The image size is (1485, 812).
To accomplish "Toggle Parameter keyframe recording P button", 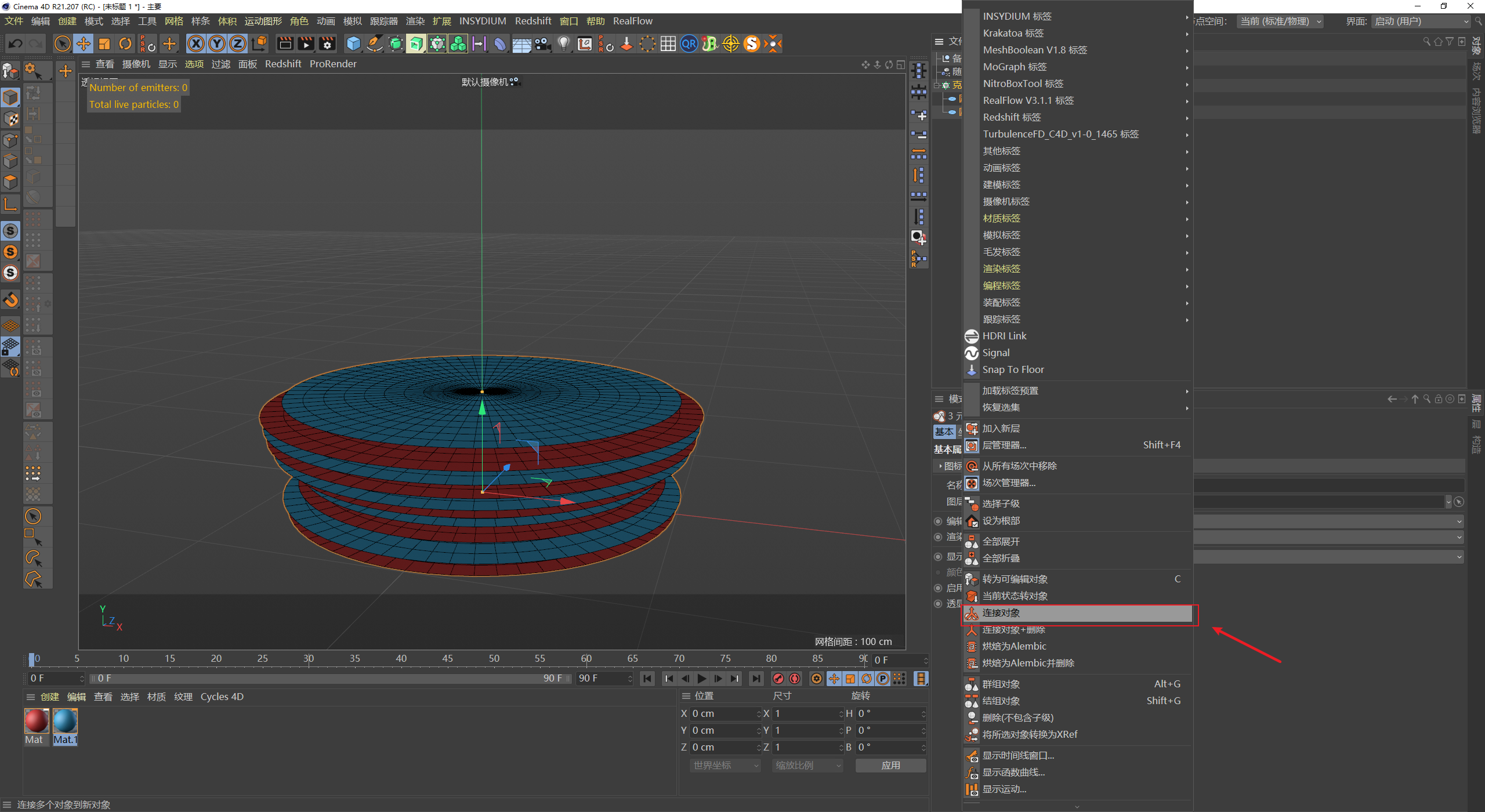I will [883, 679].
